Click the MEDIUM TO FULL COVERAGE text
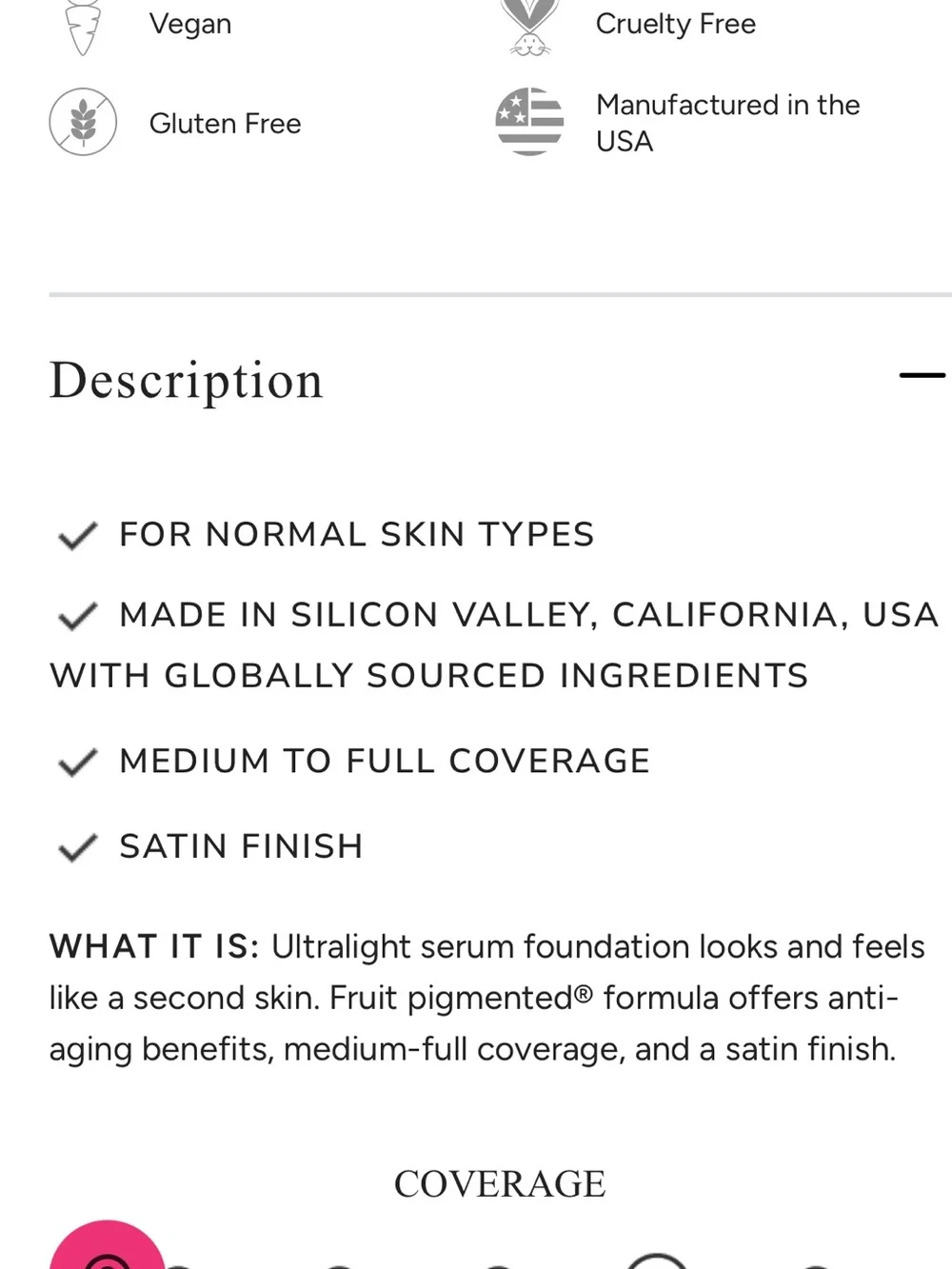The image size is (952, 1269). [385, 762]
